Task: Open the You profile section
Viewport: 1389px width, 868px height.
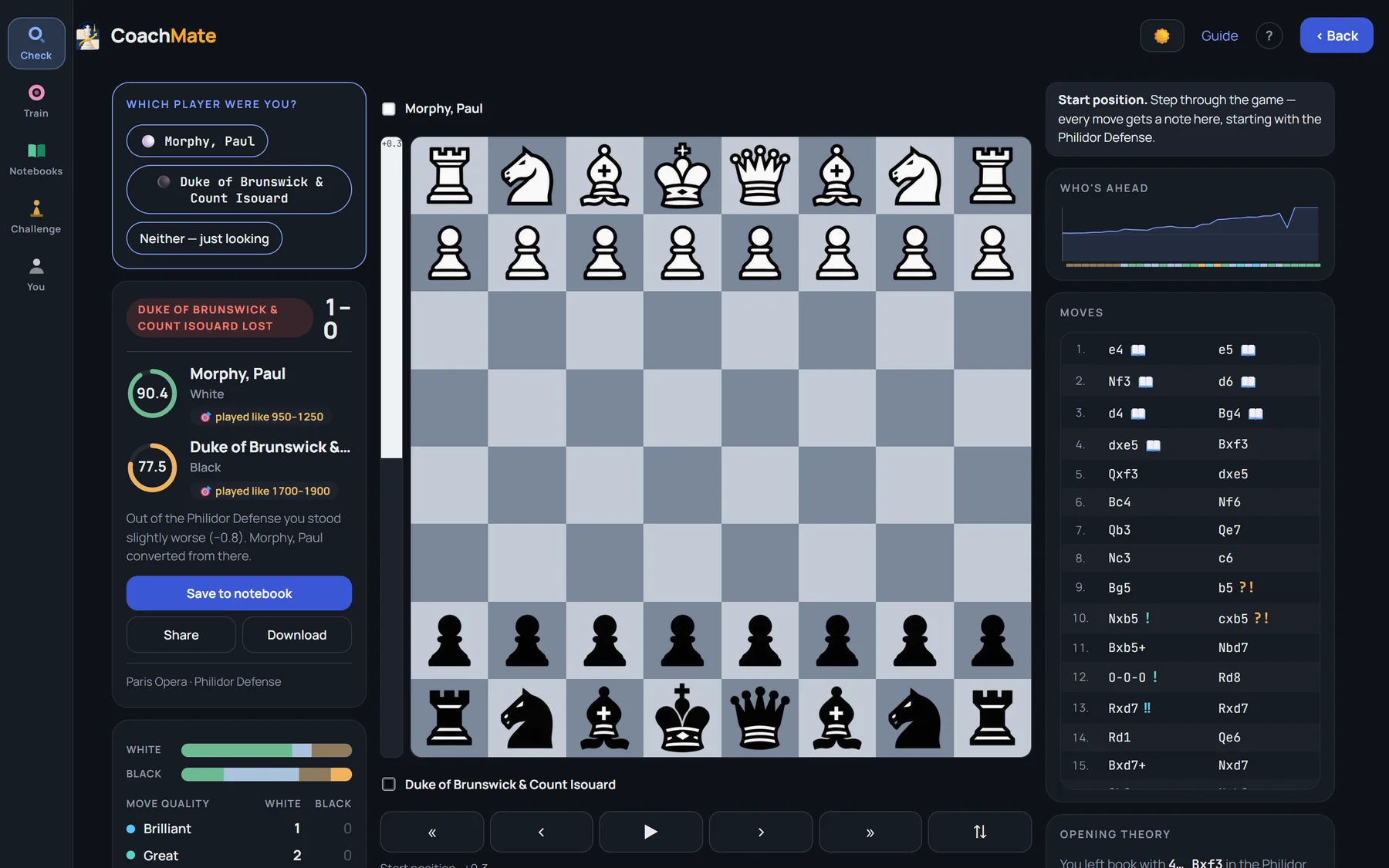Action: point(36,275)
